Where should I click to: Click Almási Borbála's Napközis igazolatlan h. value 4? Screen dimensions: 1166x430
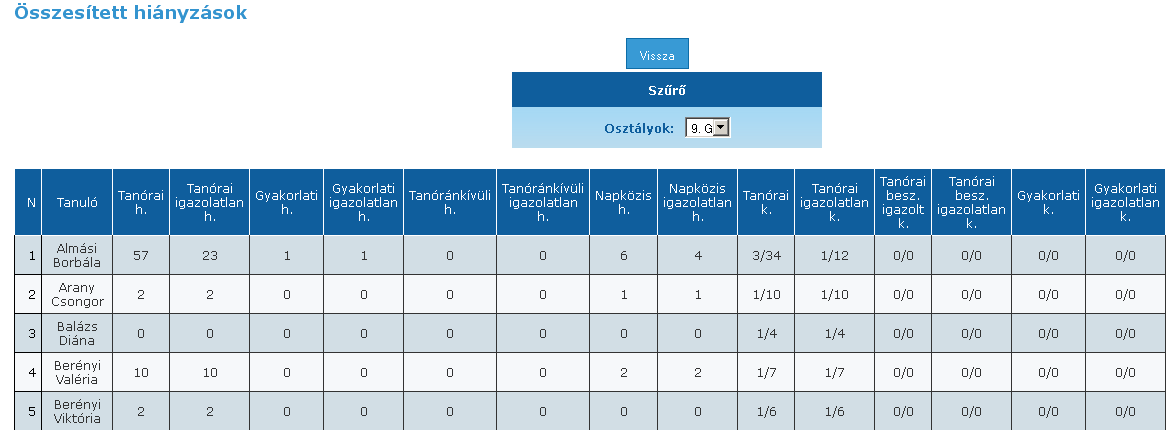(698, 255)
